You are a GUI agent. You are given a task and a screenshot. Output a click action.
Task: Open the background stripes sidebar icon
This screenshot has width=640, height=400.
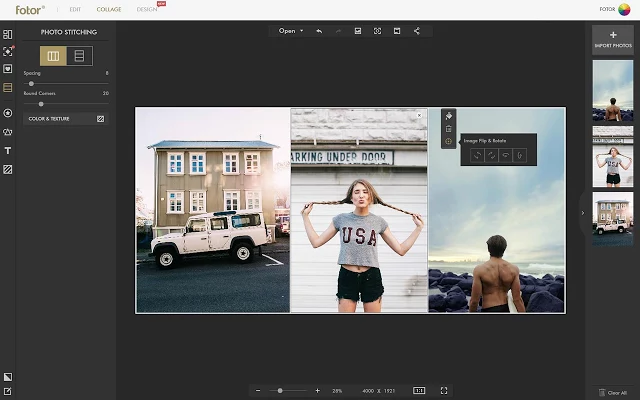(7, 169)
